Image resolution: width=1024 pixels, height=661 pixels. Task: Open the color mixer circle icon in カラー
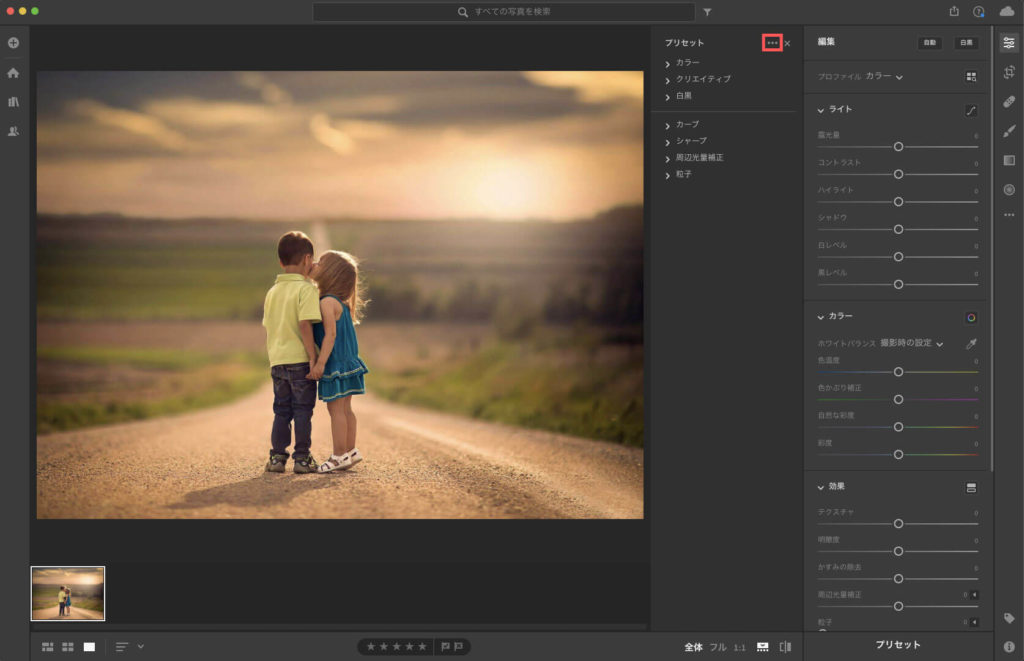click(971, 317)
